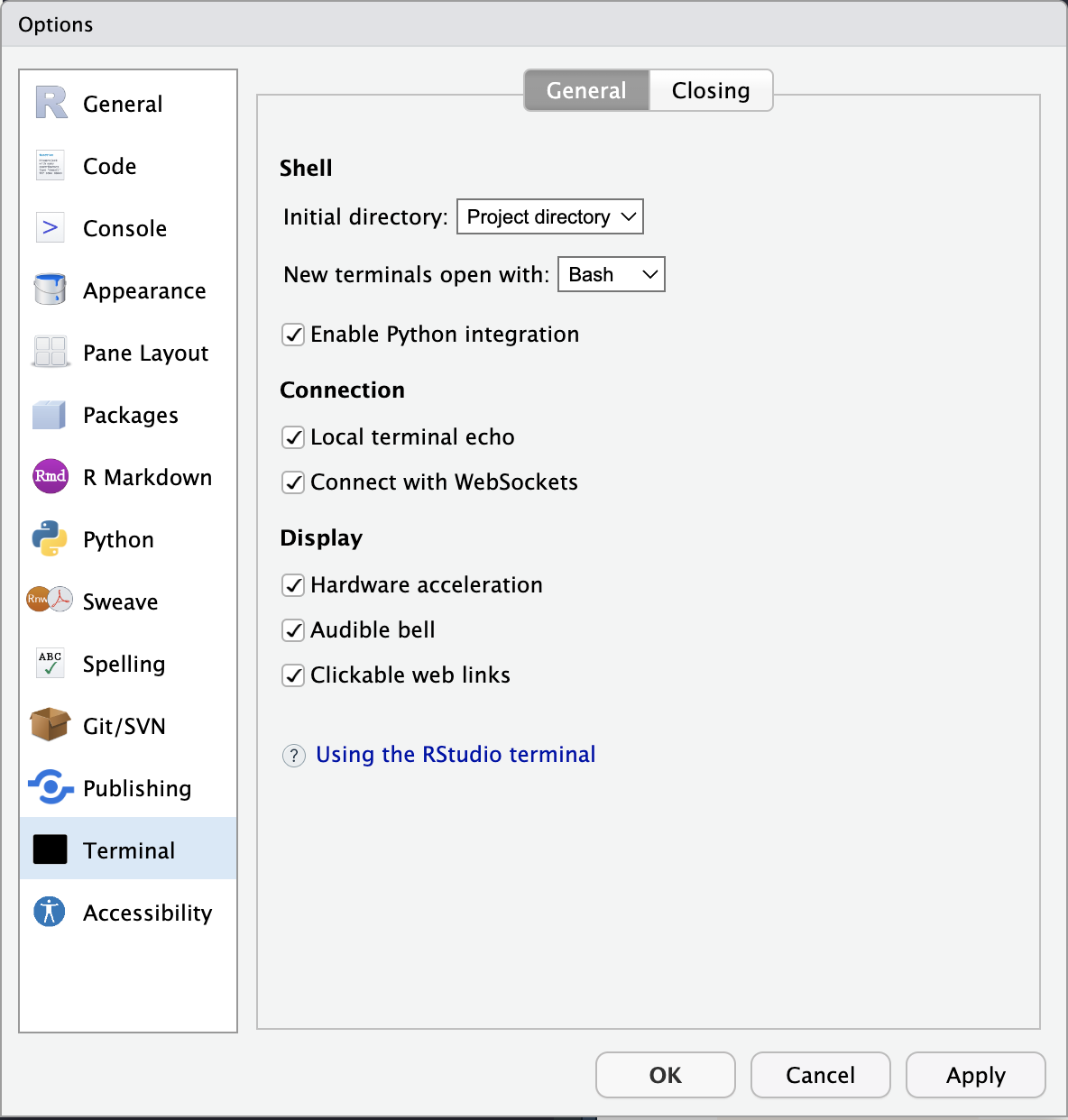Viewport: 1068px width, 1120px height.
Task: Turn off the Audible bell option
Action: [293, 630]
